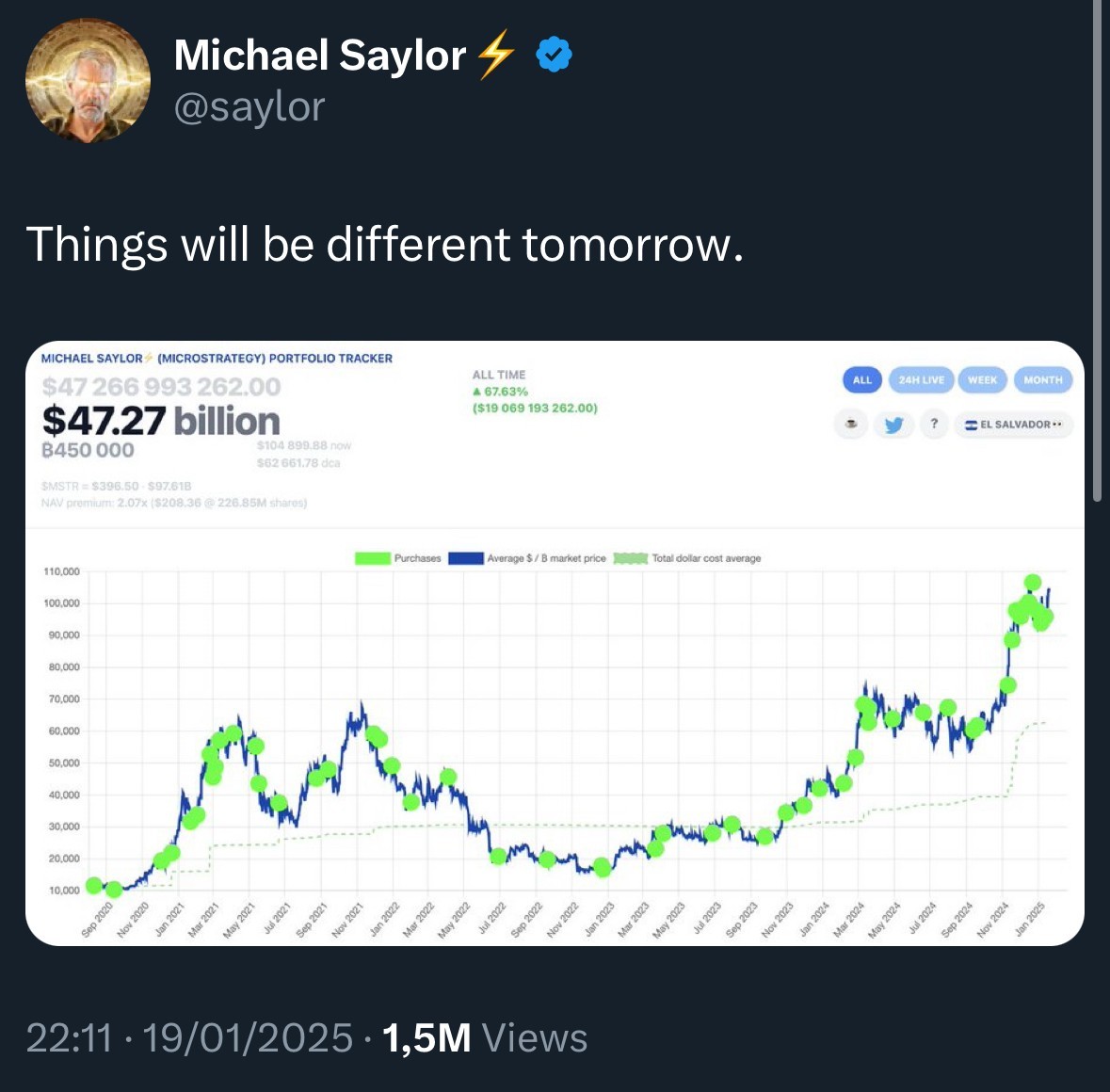Click the Purchases green legend swatch
This screenshot has height=1092, width=1110.
click(x=373, y=558)
